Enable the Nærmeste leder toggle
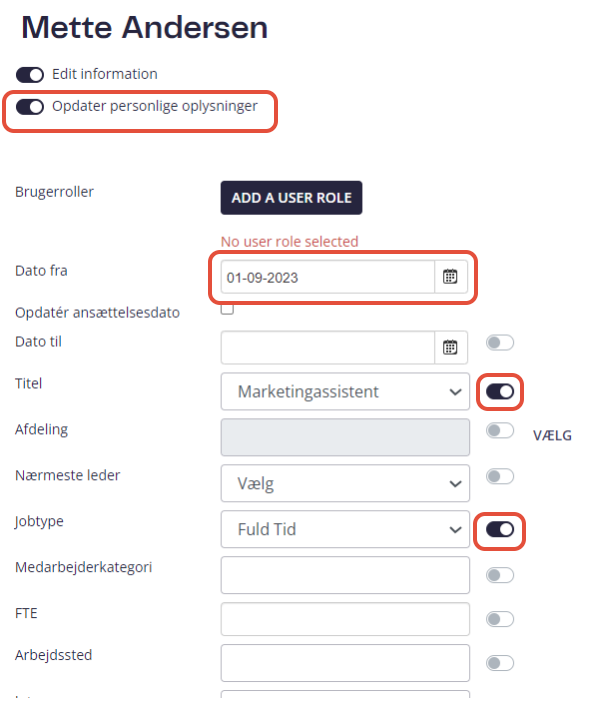Screen dimensions: 602x701 pyautogui.click(x=500, y=476)
